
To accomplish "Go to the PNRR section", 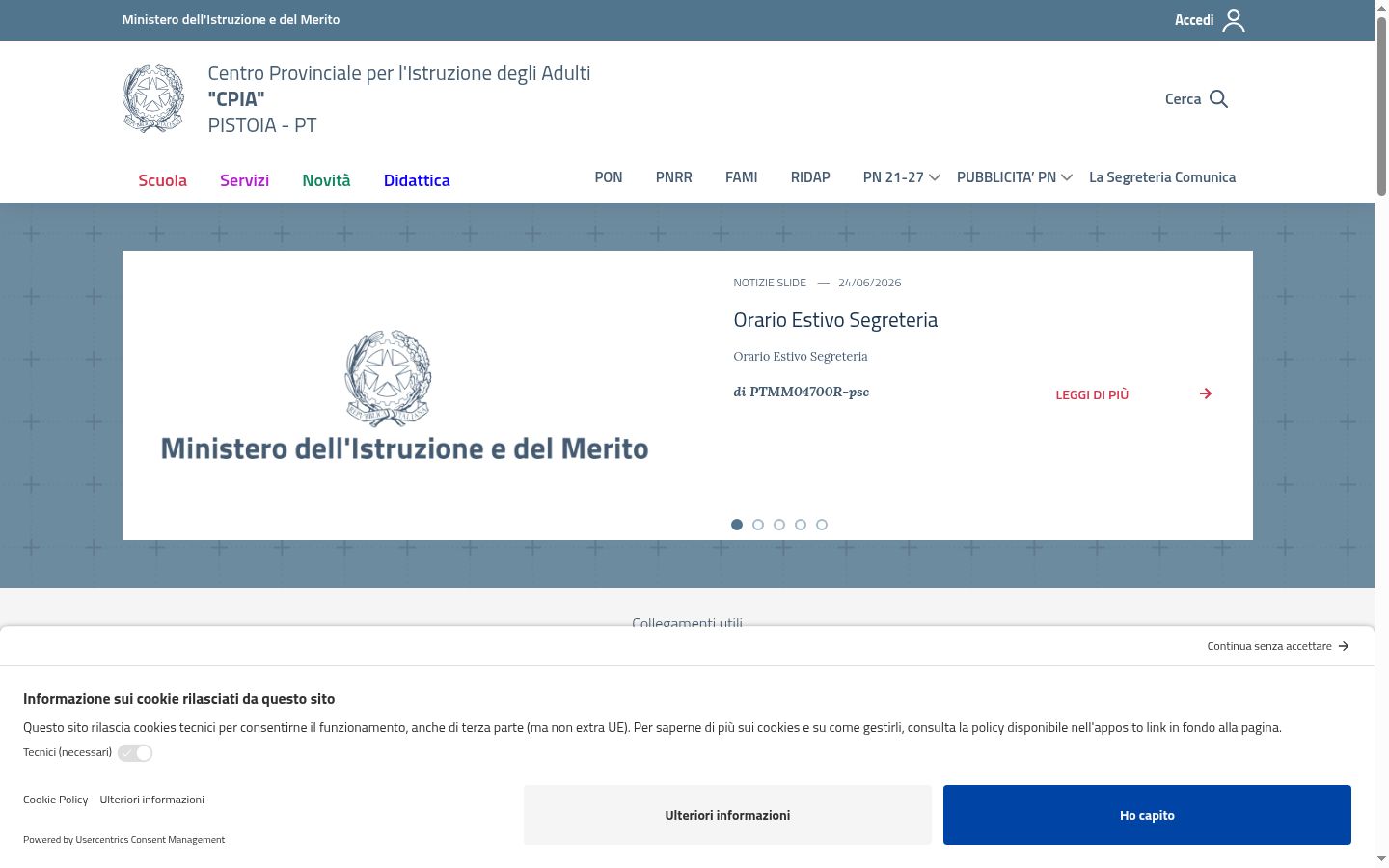I will pos(674,177).
